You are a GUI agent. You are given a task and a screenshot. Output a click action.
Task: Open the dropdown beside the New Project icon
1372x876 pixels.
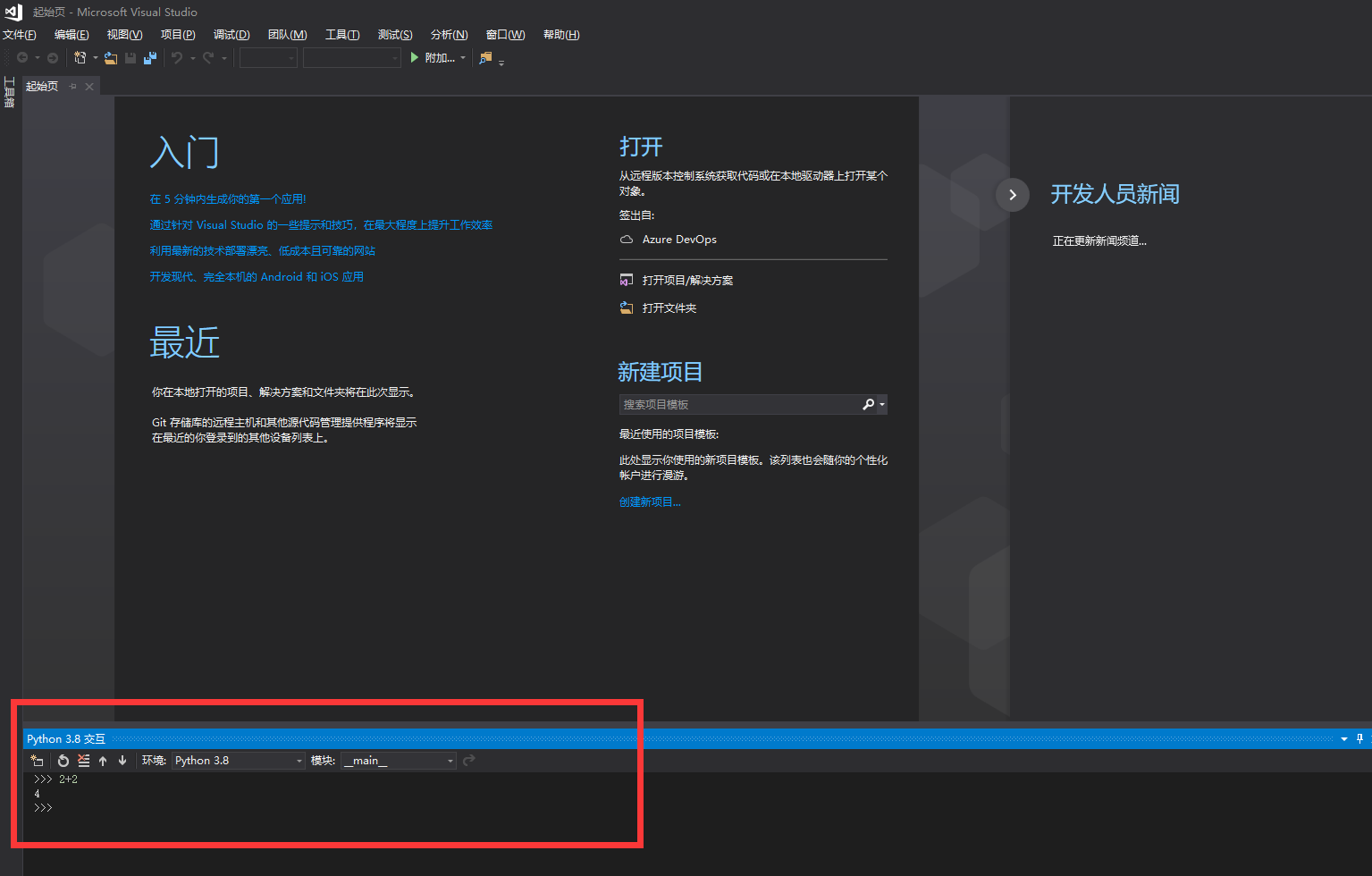click(96, 58)
